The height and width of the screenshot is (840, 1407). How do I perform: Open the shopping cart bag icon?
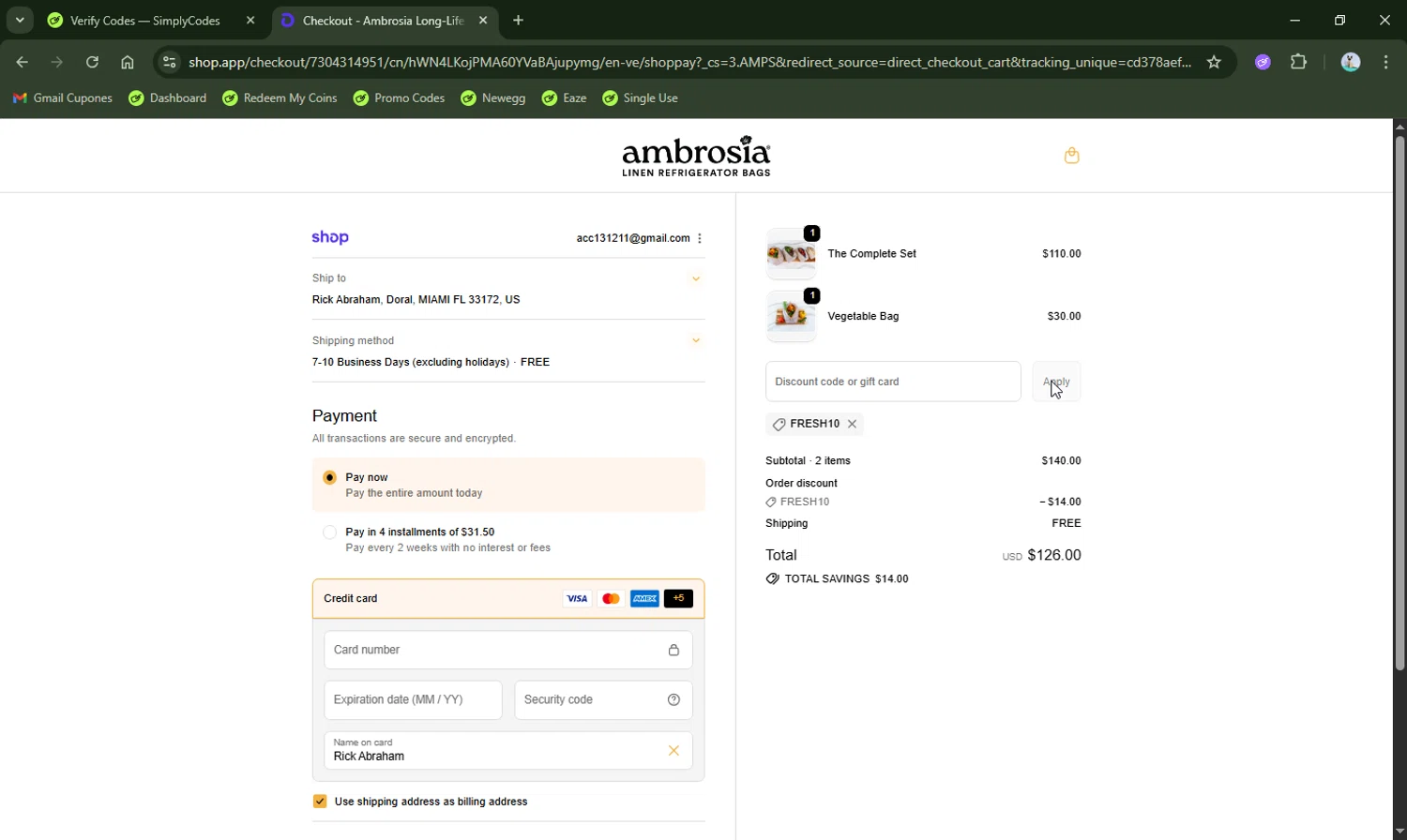(x=1071, y=156)
